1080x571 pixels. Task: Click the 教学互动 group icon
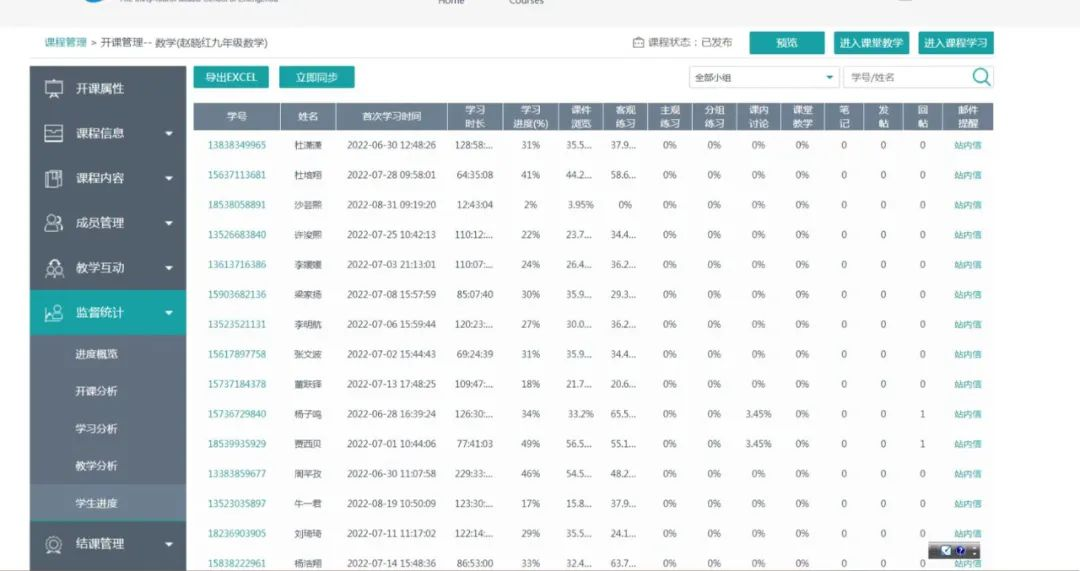(54, 268)
